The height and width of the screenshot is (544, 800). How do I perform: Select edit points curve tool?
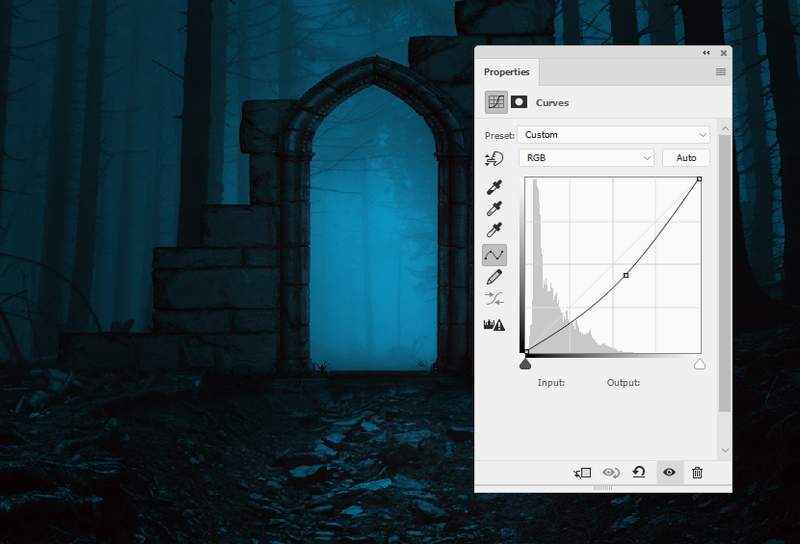[x=494, y=255]
